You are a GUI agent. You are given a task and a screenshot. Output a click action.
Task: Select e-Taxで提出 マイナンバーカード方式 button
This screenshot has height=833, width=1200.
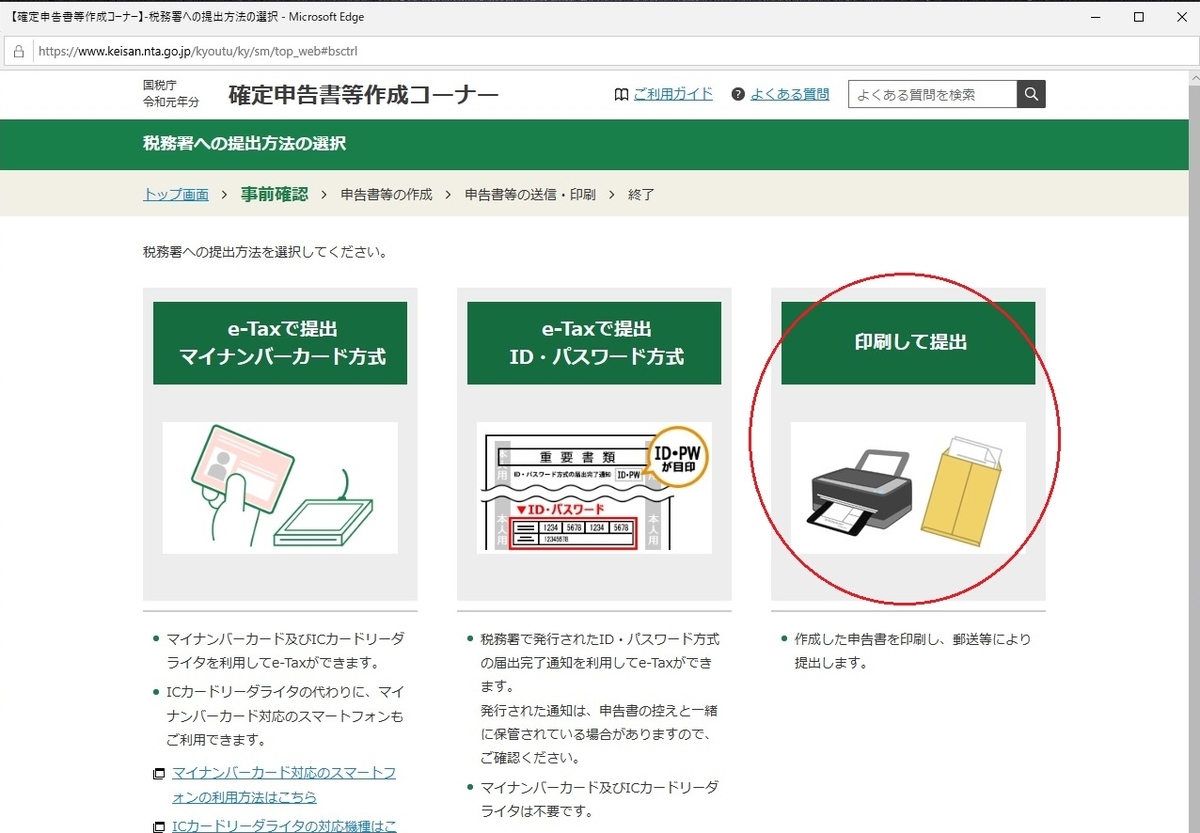(x=280, y=343)
